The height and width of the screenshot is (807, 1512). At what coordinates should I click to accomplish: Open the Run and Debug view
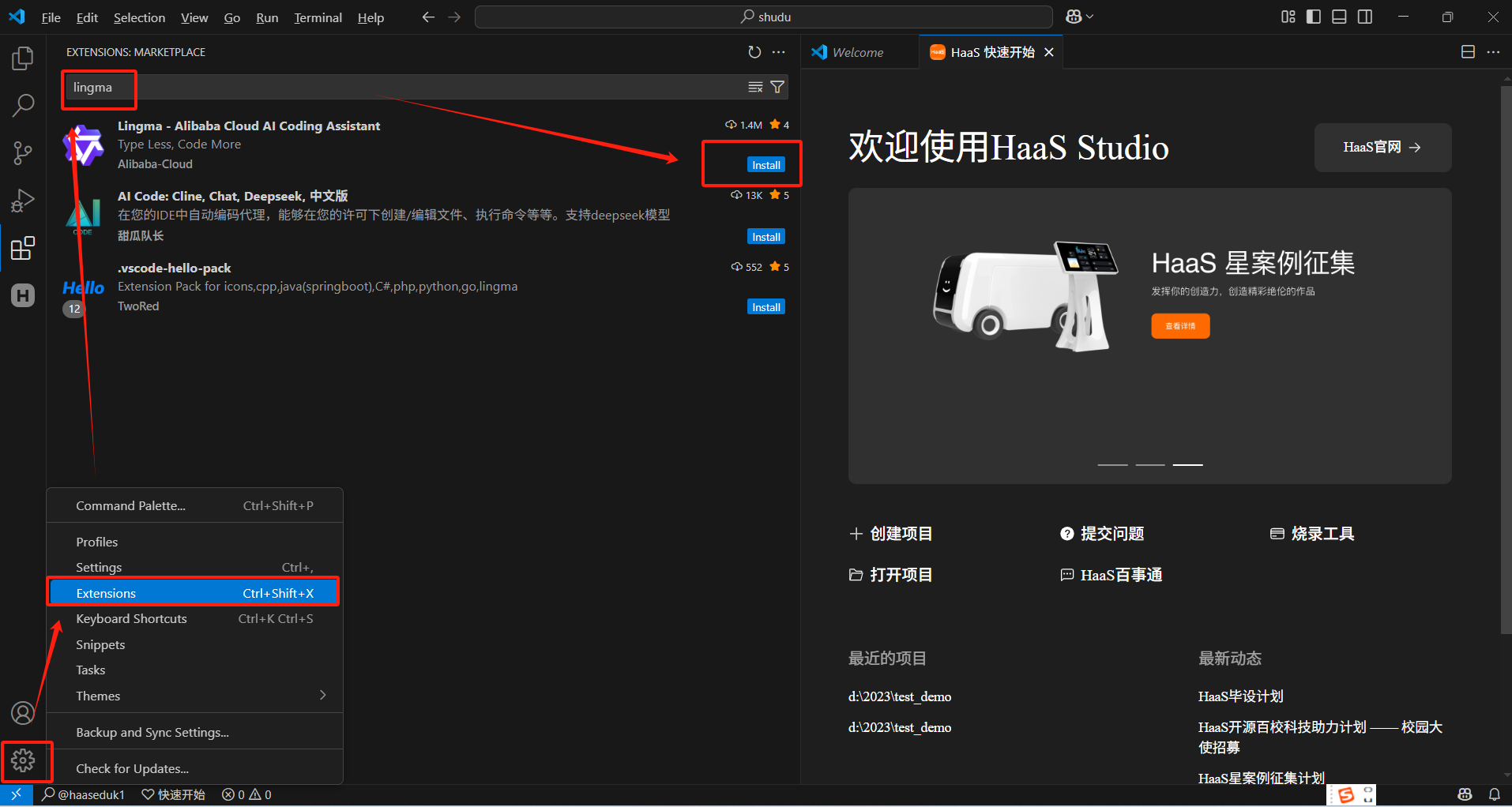[23, 200]
